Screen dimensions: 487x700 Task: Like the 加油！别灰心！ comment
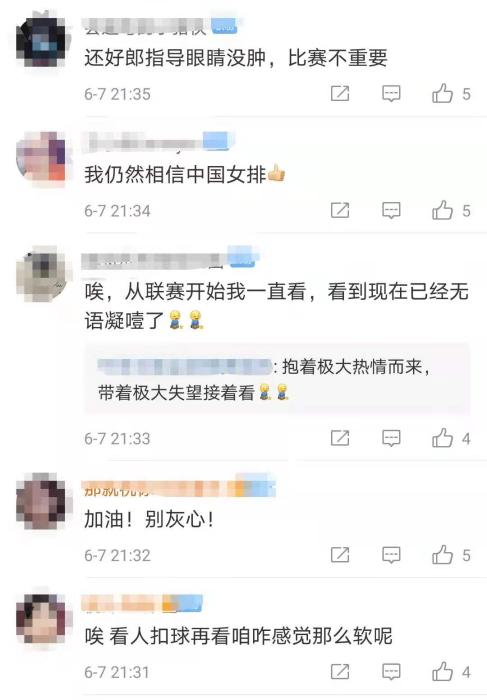click(x=442, y=555)
